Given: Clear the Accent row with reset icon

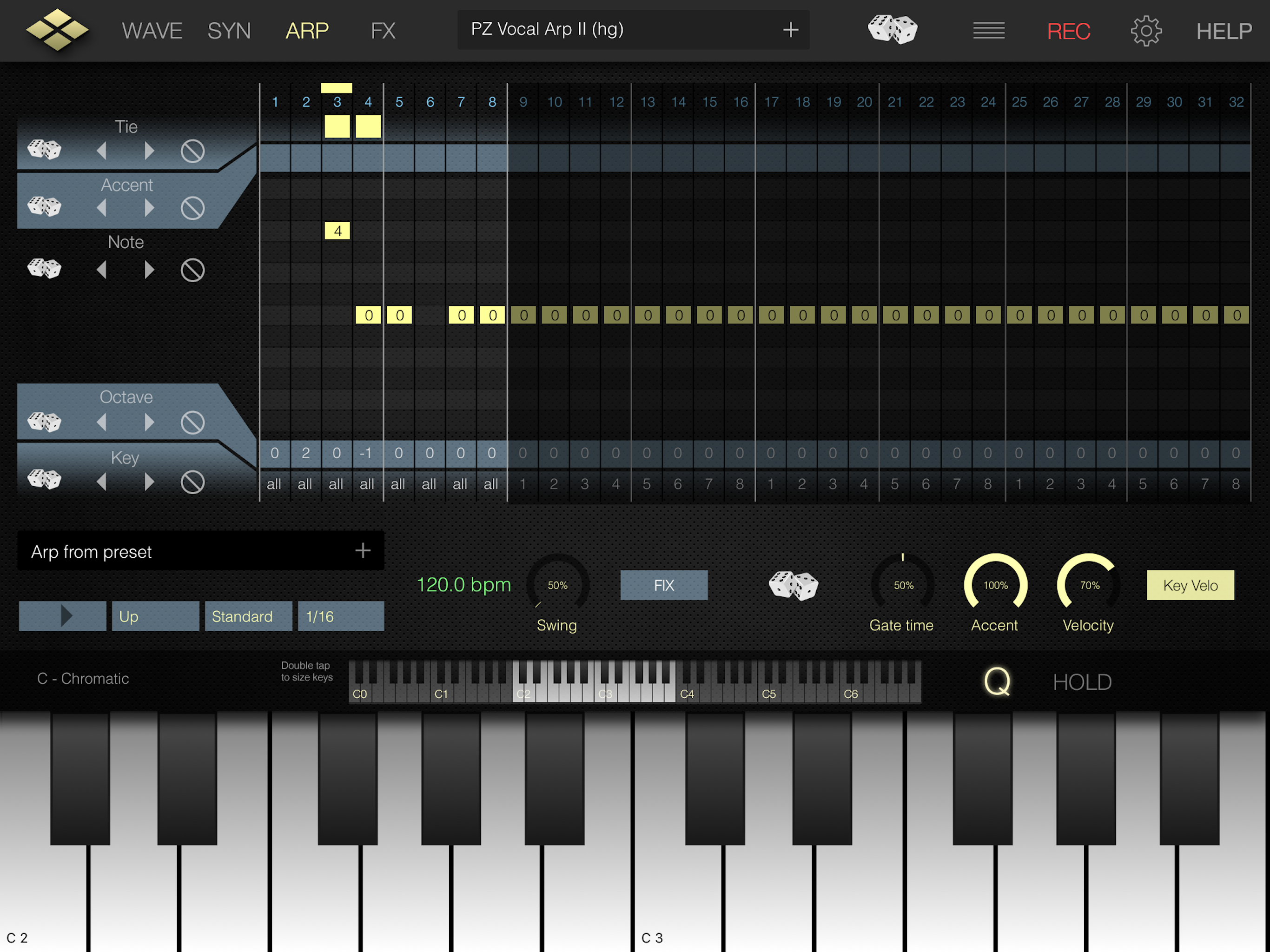Looking at the screenshot, I should [192, 208].
